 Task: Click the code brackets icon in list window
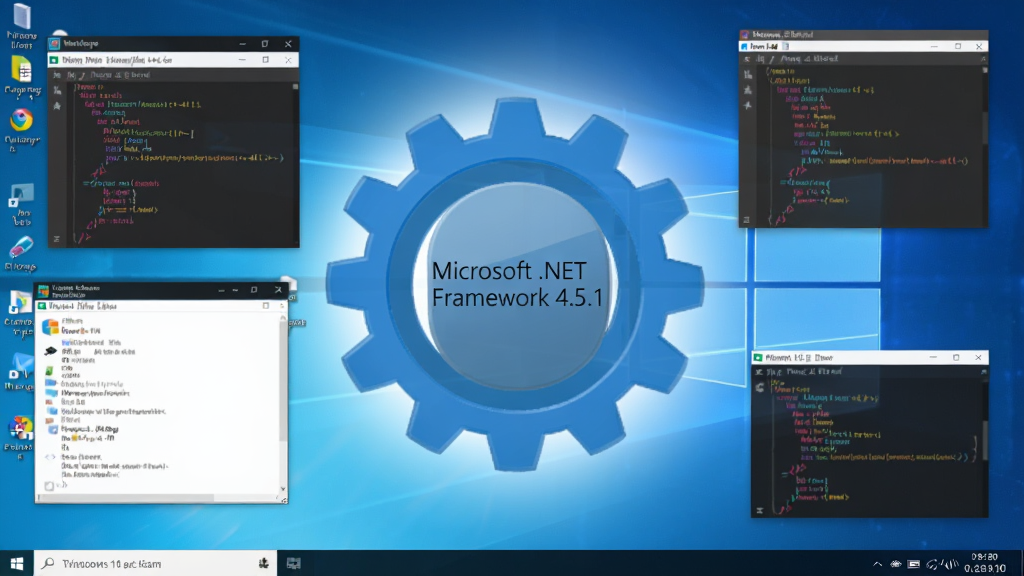(50, 457)
